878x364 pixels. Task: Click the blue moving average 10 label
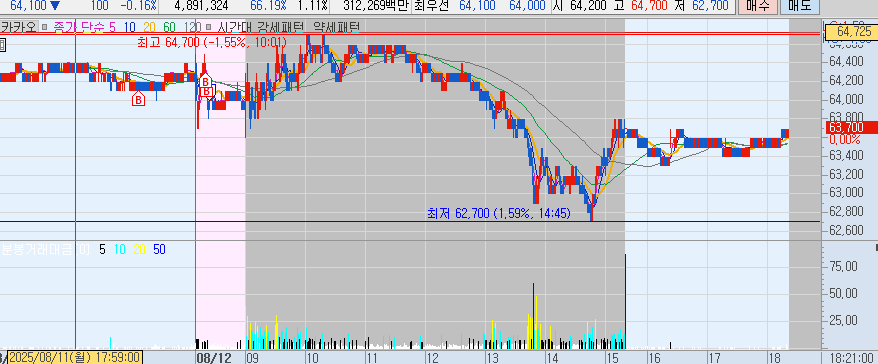129,26
